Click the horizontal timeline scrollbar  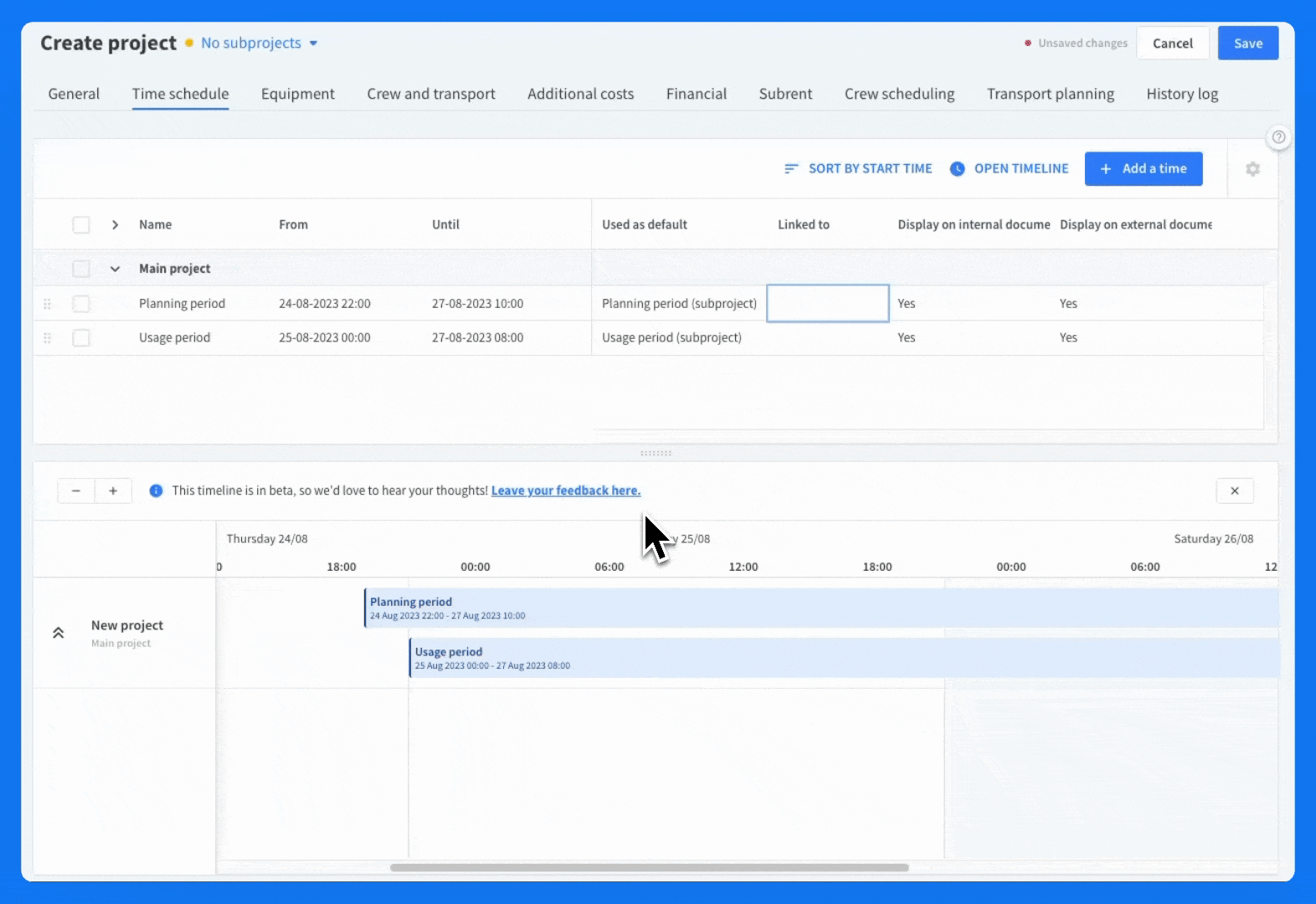[650, 868]
